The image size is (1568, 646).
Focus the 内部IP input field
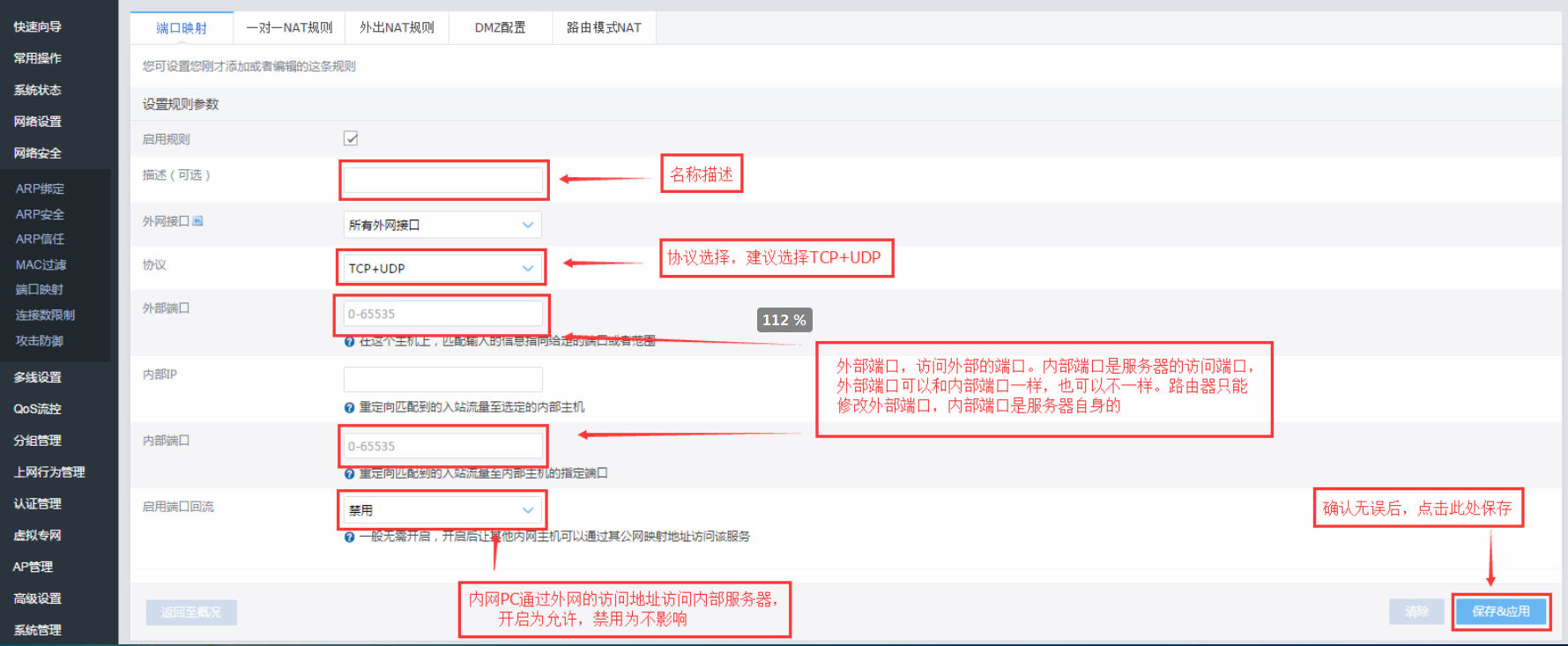click(442, 380)
